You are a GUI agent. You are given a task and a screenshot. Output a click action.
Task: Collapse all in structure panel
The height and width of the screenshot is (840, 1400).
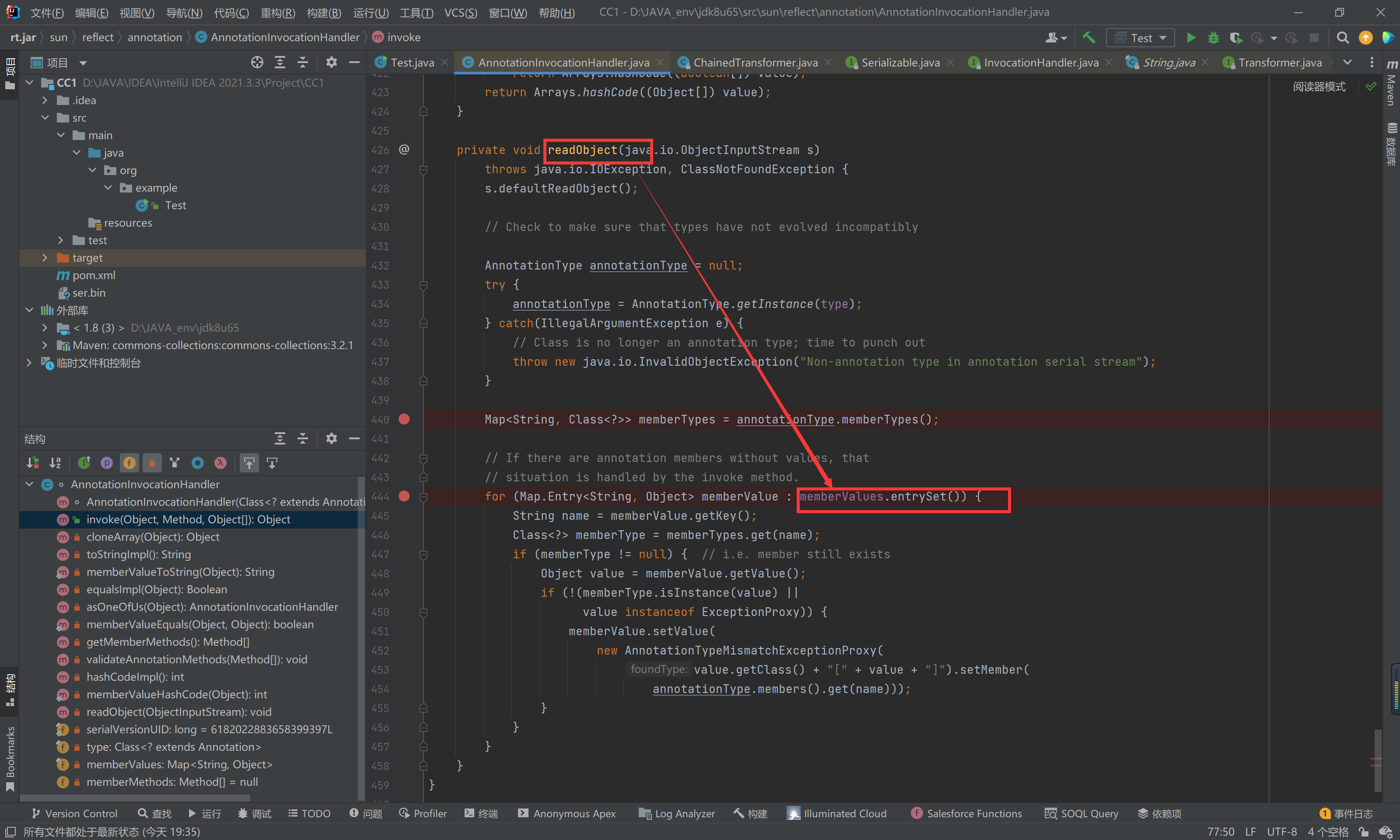click(303, 438)
